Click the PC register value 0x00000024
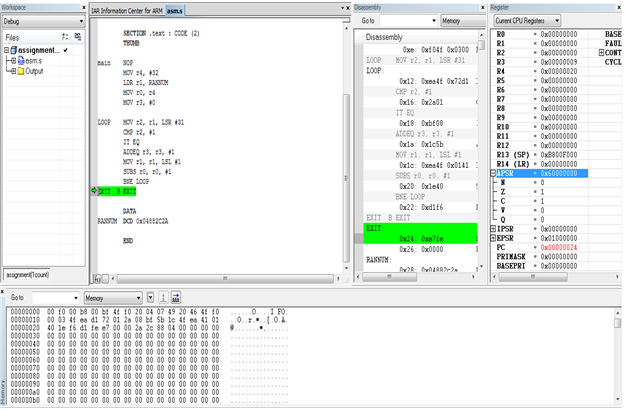 pos(558,247)
